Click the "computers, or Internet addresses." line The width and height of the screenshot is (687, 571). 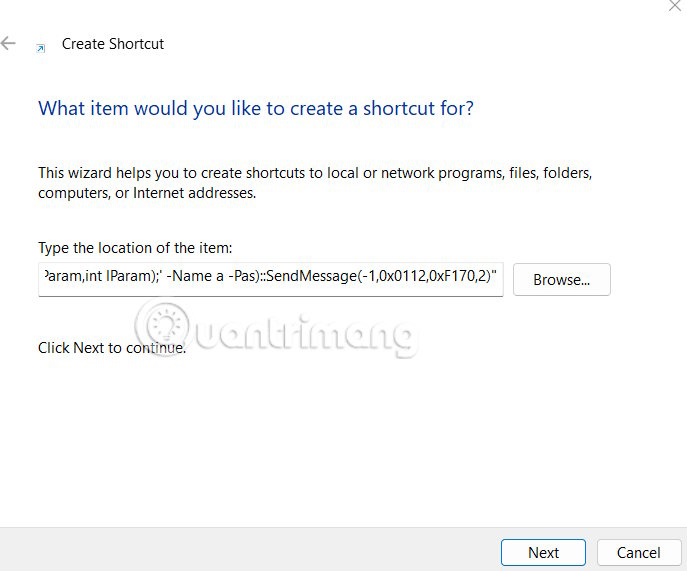[147, 193]
